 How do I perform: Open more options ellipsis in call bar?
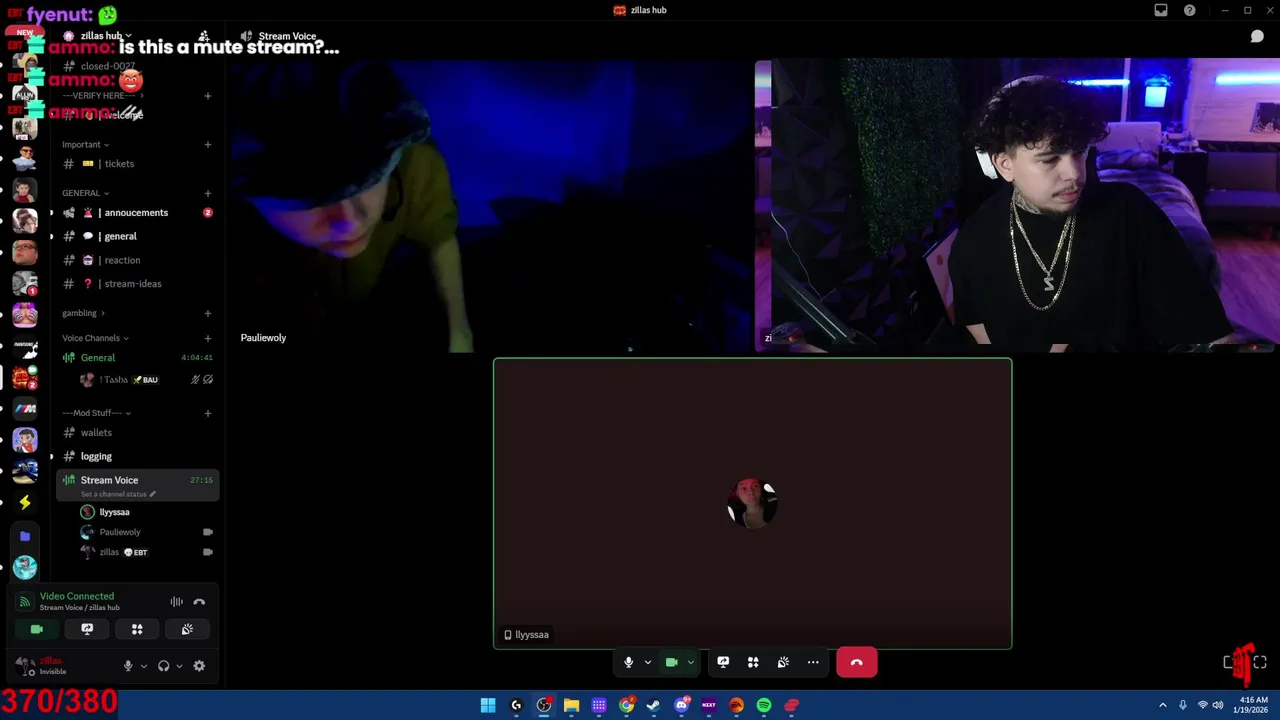pyautogui.click(x=813, y=662)
